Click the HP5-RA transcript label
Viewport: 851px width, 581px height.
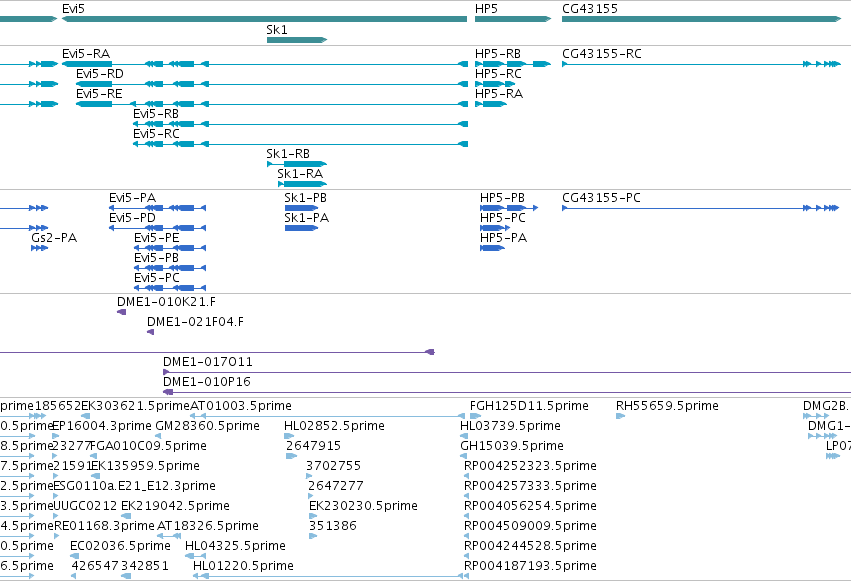click(499, 94)
